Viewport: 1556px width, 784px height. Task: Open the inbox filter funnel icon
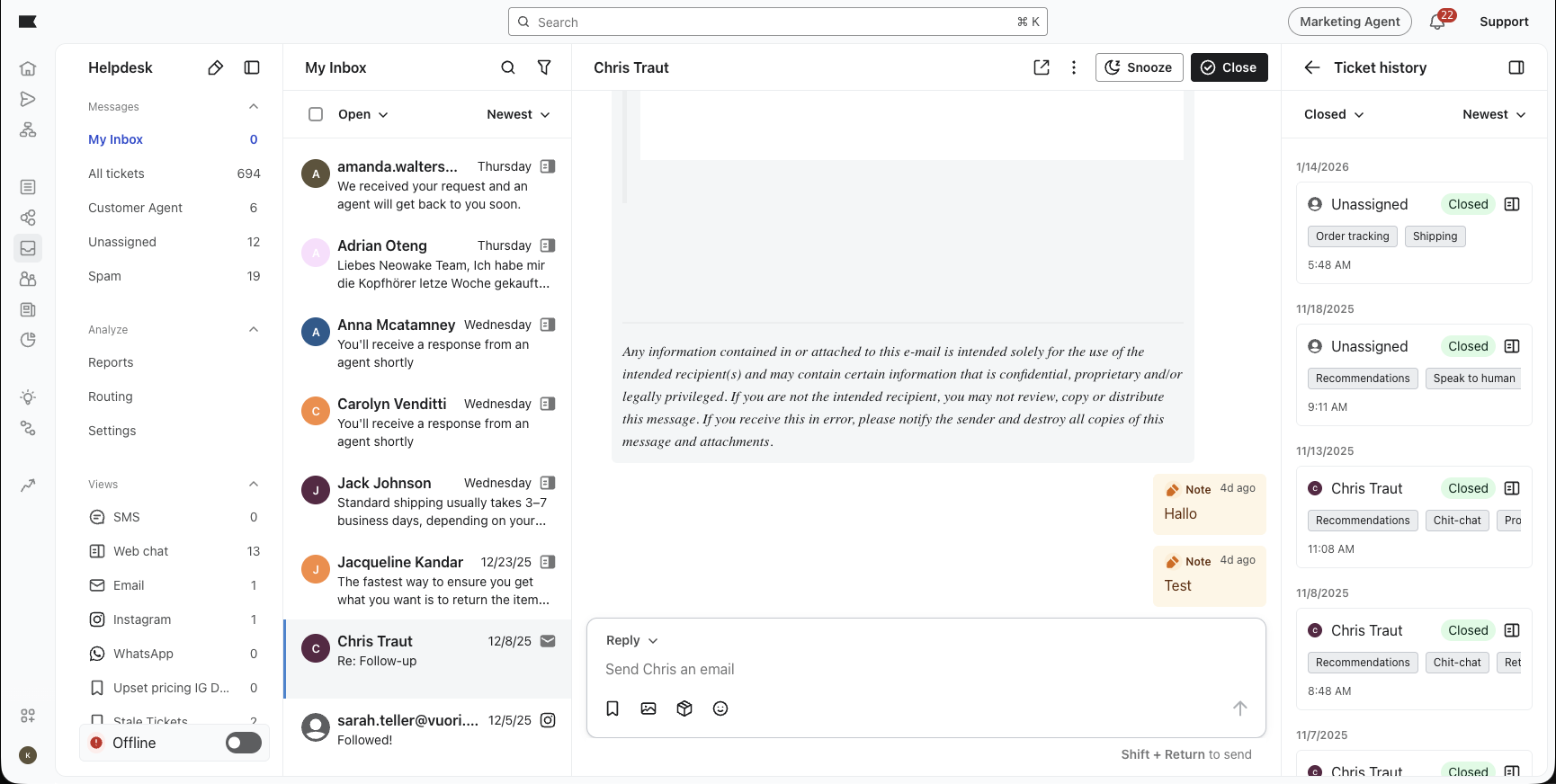(x=544, y=67)
